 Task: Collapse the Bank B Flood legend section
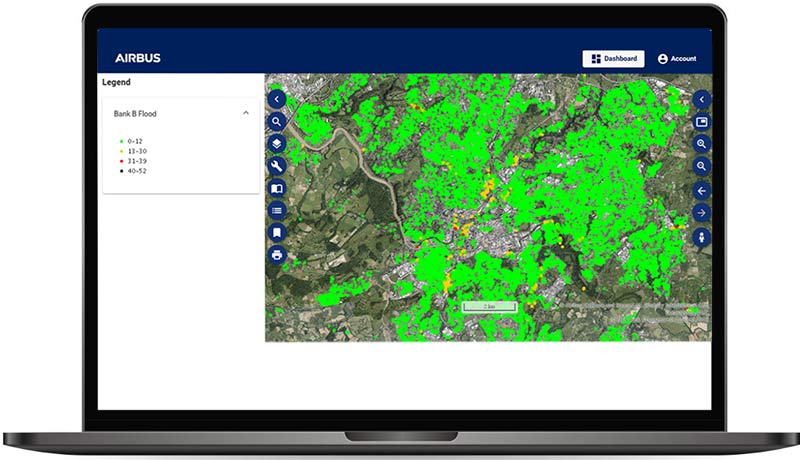(x=246, y=113)
